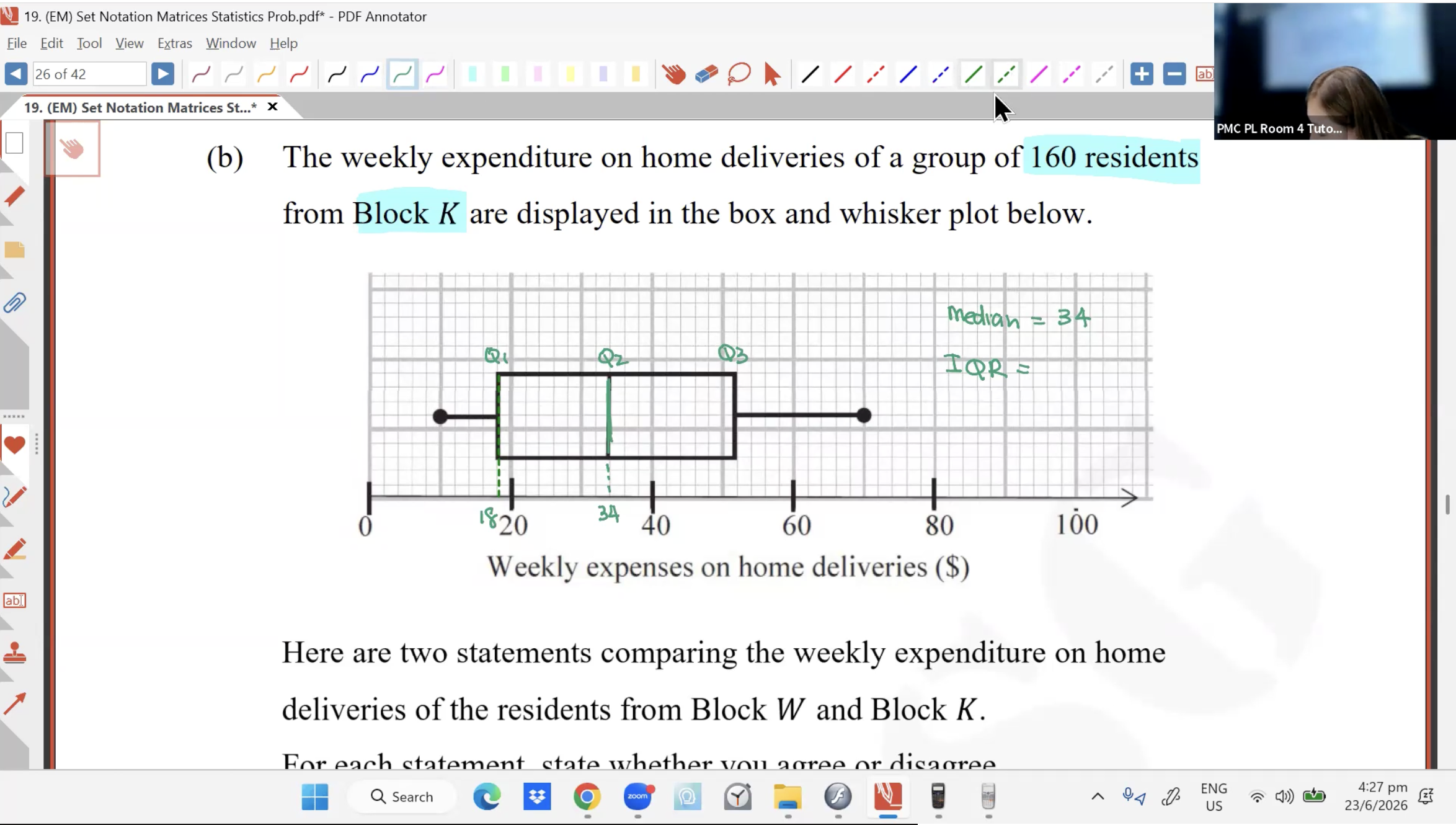Choose the pink highlighter marker
The height and width of the screenshot is (825, 1456).
pos(538,74)
